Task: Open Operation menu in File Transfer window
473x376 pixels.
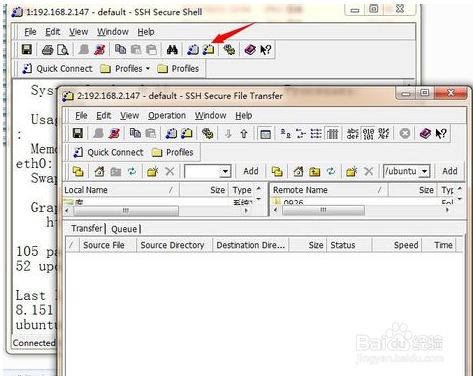Action: coord(167,115)
